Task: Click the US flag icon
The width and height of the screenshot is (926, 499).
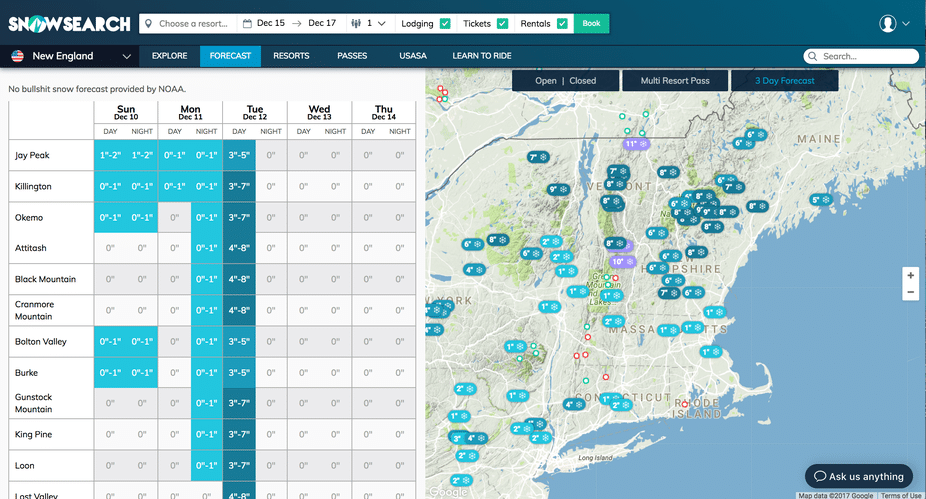Action: pyautogui.click(x=18, y=56)
